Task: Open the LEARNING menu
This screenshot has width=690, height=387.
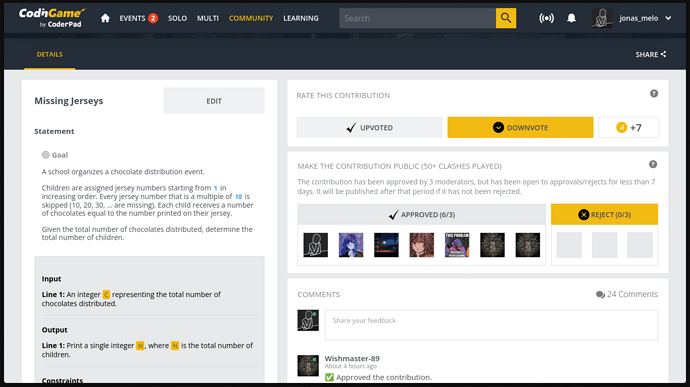Action: [301, 18]
